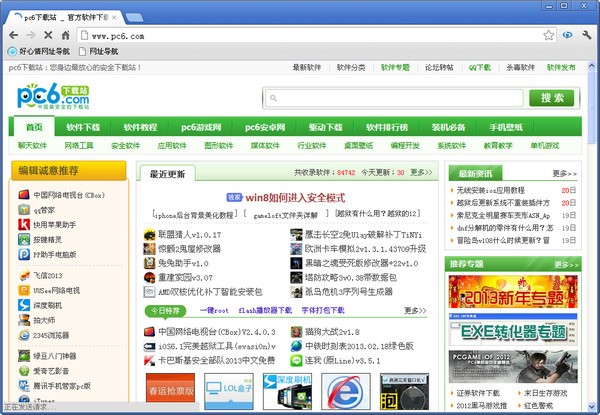Click the pc6 site search box
This screenshot has width=600, height=415.
[x=393, y=98]
